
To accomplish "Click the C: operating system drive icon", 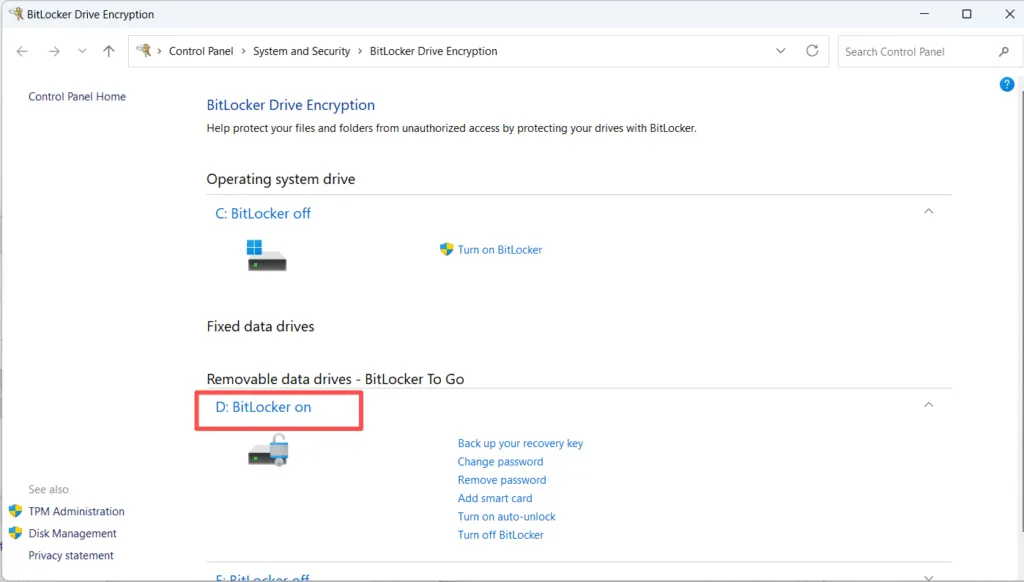I will point(266,256).
